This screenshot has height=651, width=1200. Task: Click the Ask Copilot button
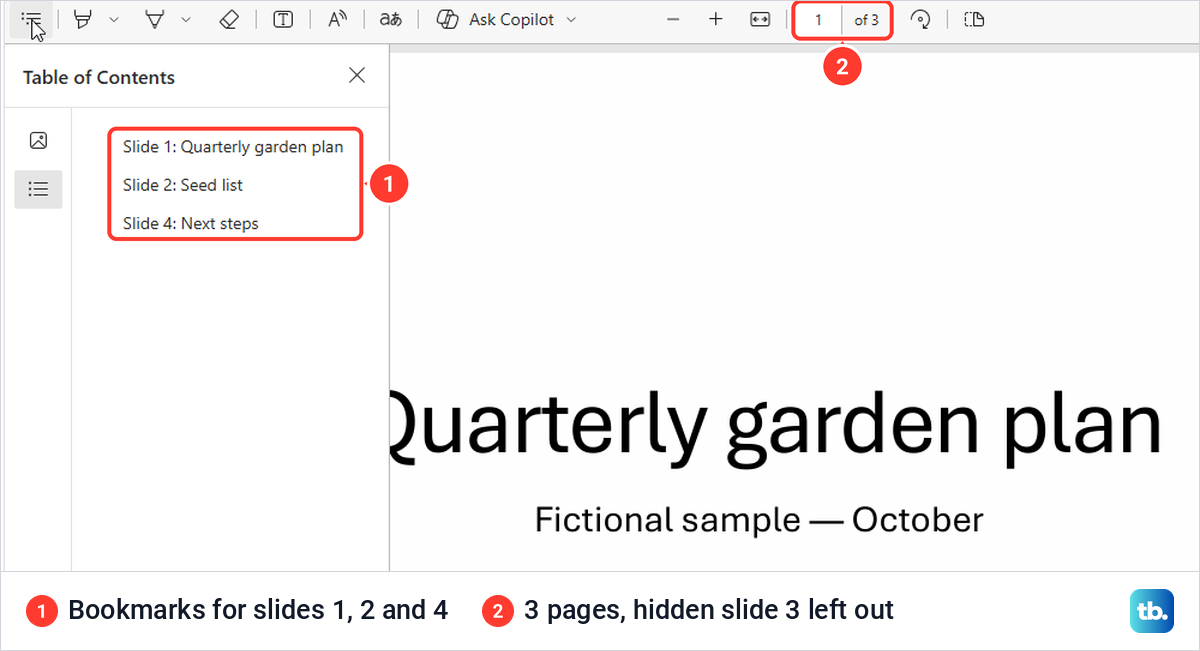click(x=496, y=20)
